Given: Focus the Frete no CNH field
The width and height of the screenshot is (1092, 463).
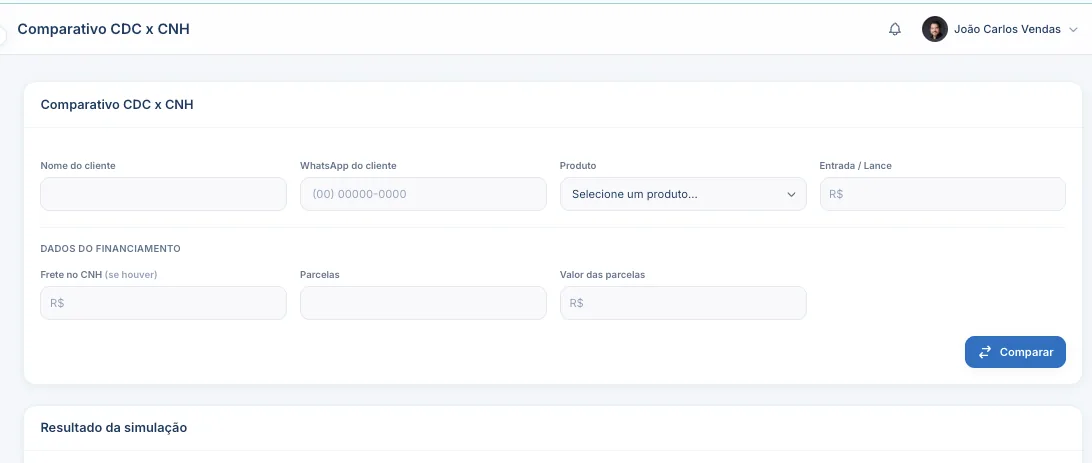Looking at the screenshot, I should click(x=164, y=303).
